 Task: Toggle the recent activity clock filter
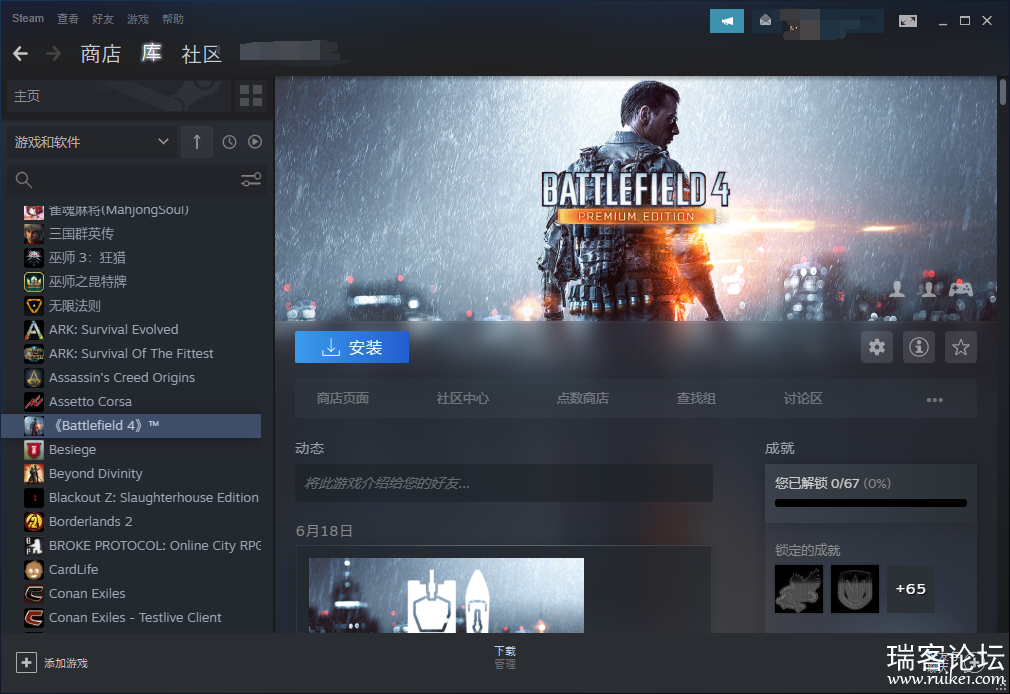[x=229, y=142]
